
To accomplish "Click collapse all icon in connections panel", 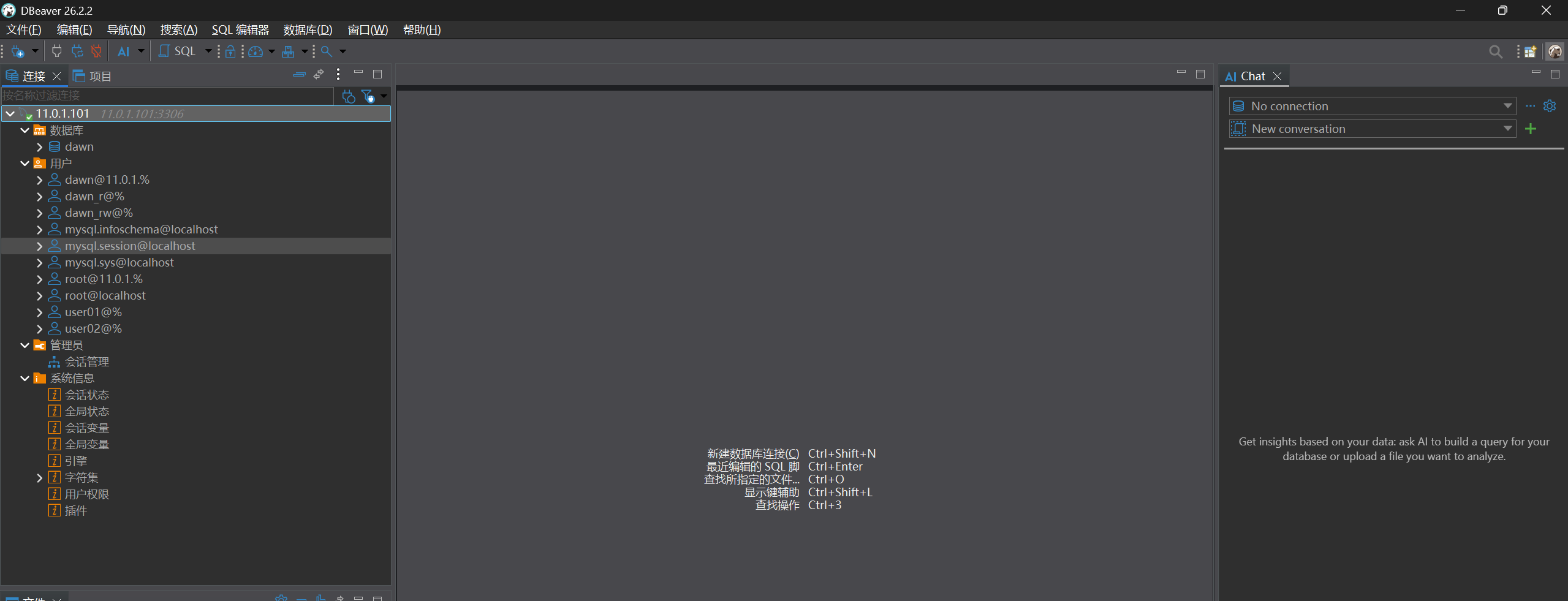I will point(299,75).
